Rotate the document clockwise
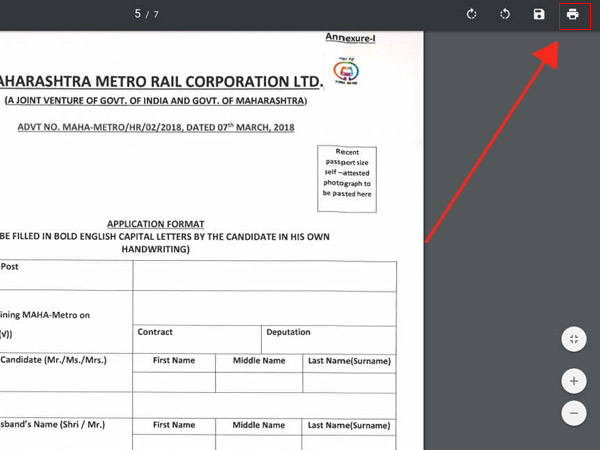600x450 pixels. [471, 15]
